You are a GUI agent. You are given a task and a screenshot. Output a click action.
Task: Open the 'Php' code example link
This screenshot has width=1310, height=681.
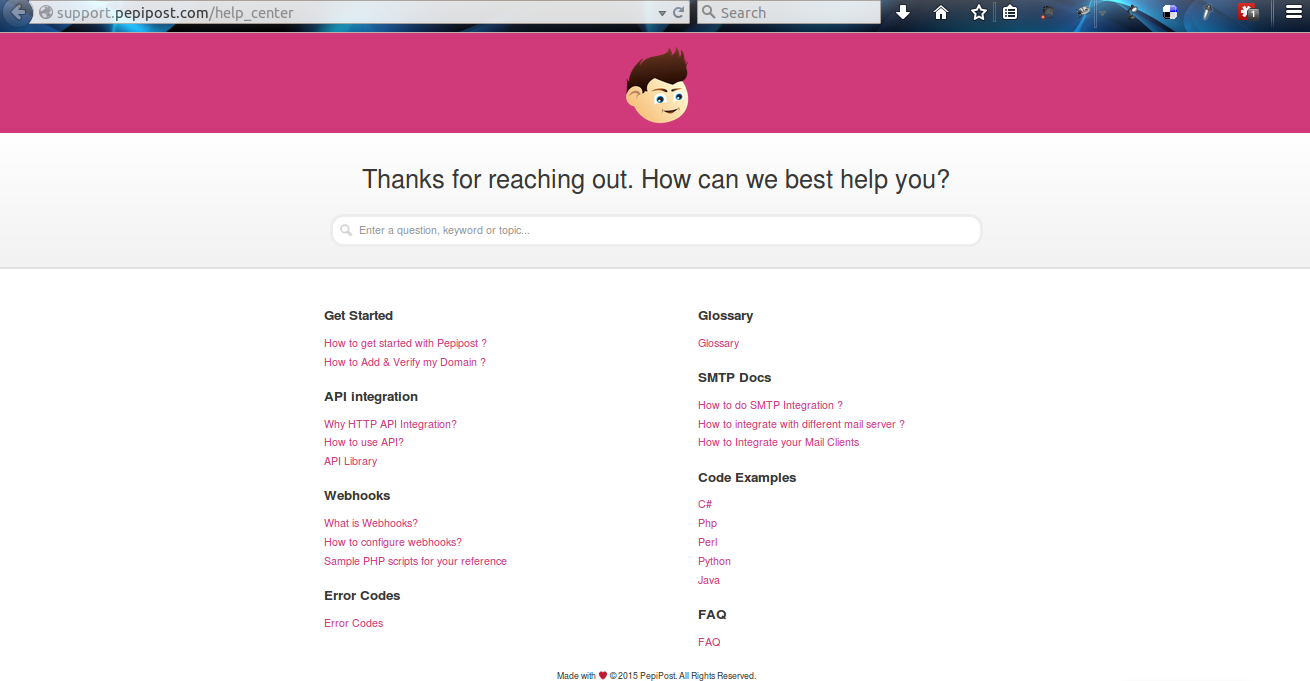click(707, 523)
